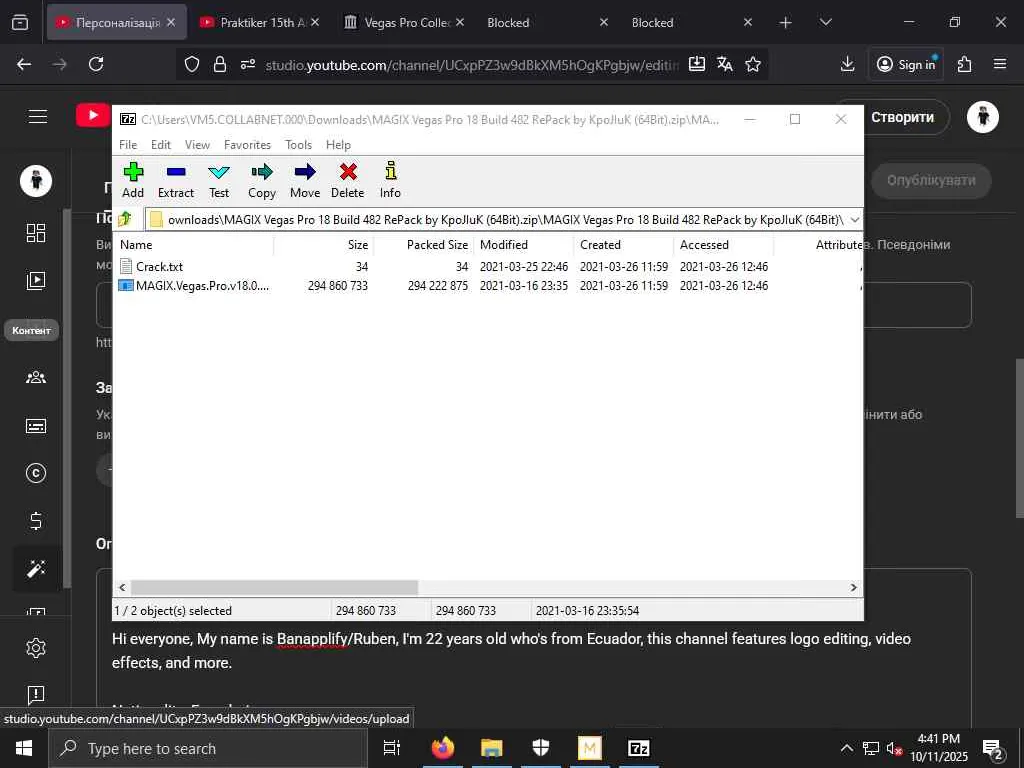
Task: Go back in the browser
Action: pos(24,64)
